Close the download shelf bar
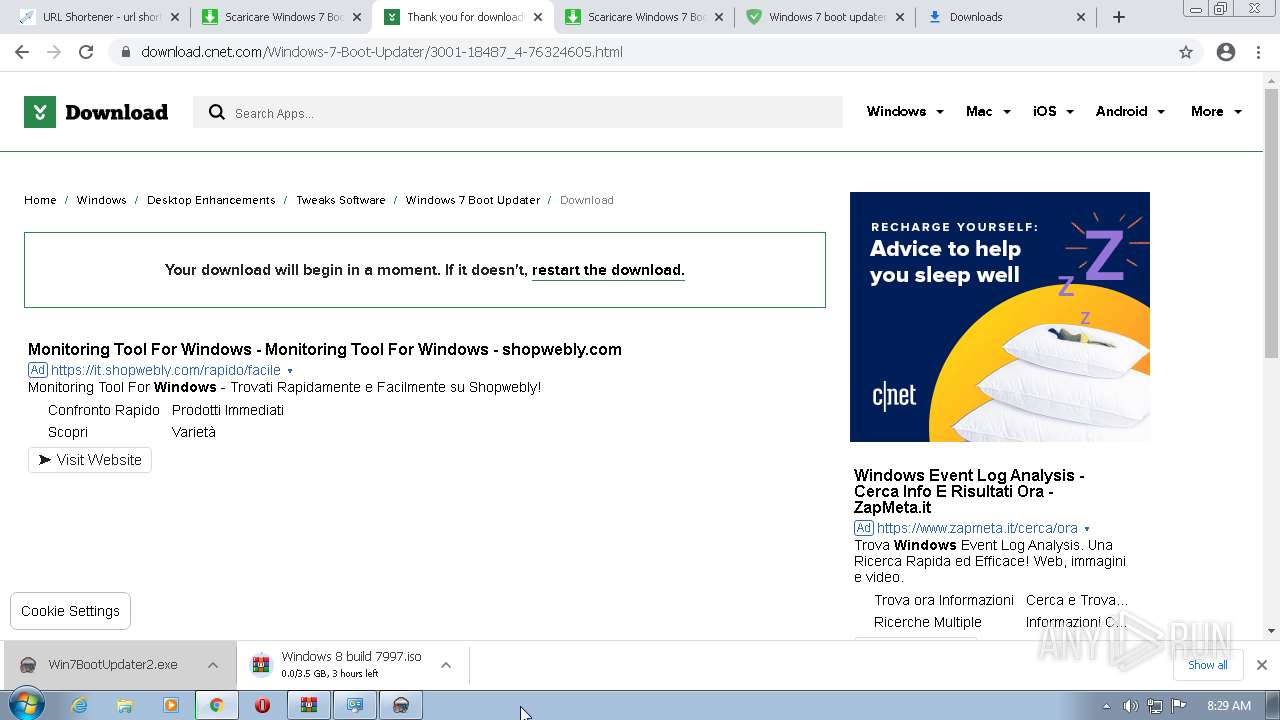This screenshot has height=720, width=1280. pos(1262,665)
